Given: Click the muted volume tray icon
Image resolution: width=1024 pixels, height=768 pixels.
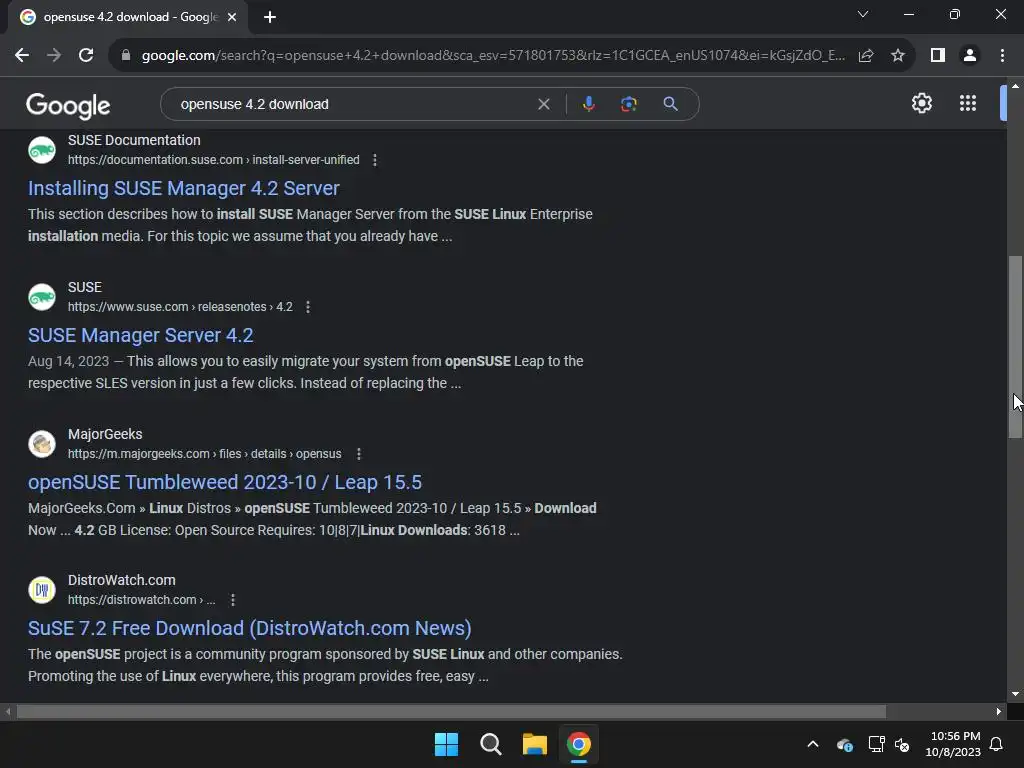Looking at the screenshot, I should click(x=902, y=744).
